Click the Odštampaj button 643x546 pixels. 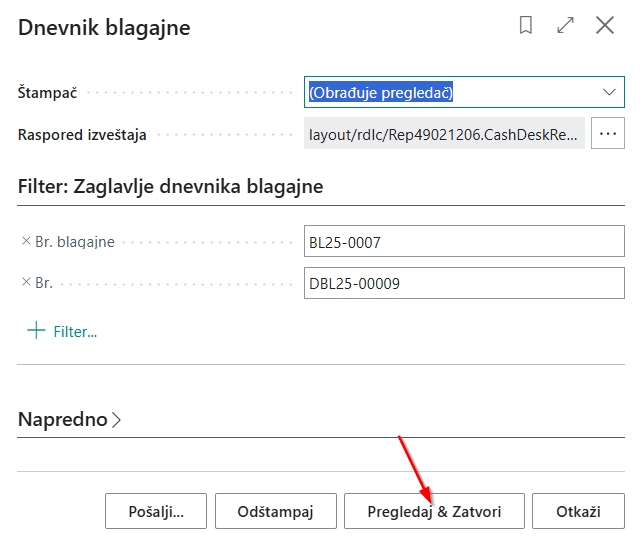(276, 511)
